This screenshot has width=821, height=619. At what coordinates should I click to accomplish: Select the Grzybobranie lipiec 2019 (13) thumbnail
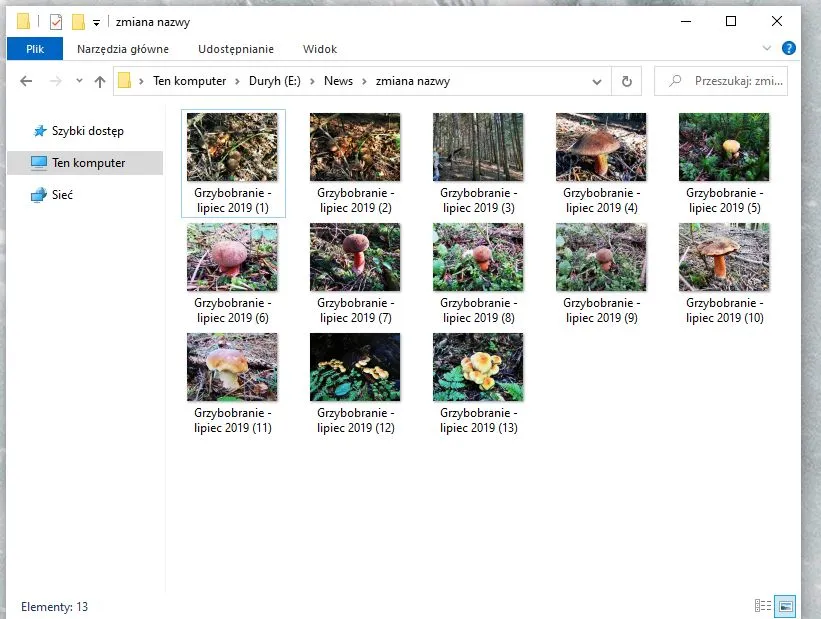(x=477, y=366)
